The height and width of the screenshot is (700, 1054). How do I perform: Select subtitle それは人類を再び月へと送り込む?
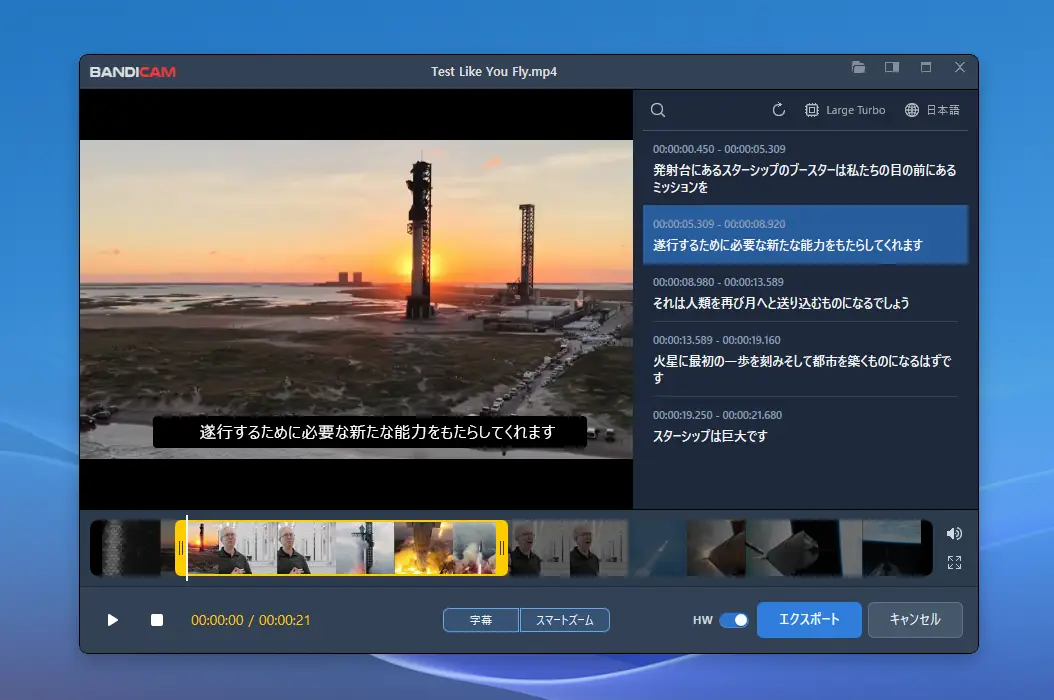tap(805, 293)
